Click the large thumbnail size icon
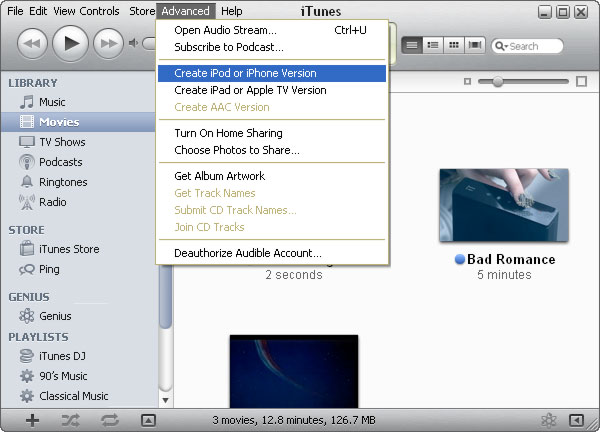This screenshot has height=432, width=600. (x=581, y=82)
